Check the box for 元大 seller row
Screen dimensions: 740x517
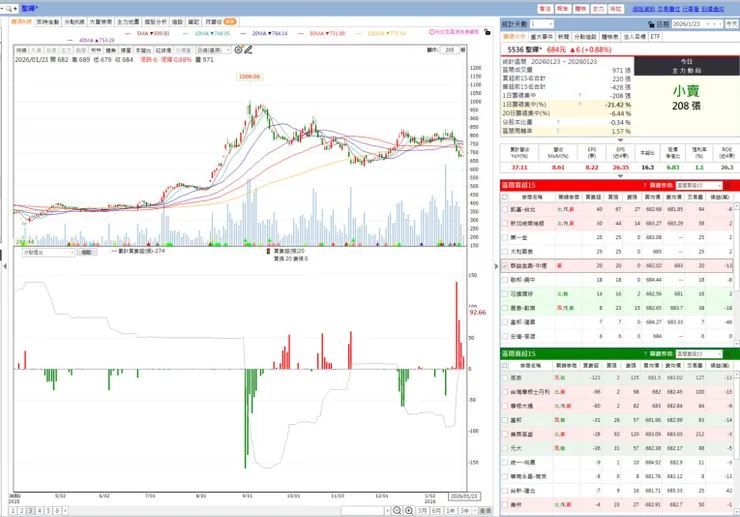tap(505, 448)
